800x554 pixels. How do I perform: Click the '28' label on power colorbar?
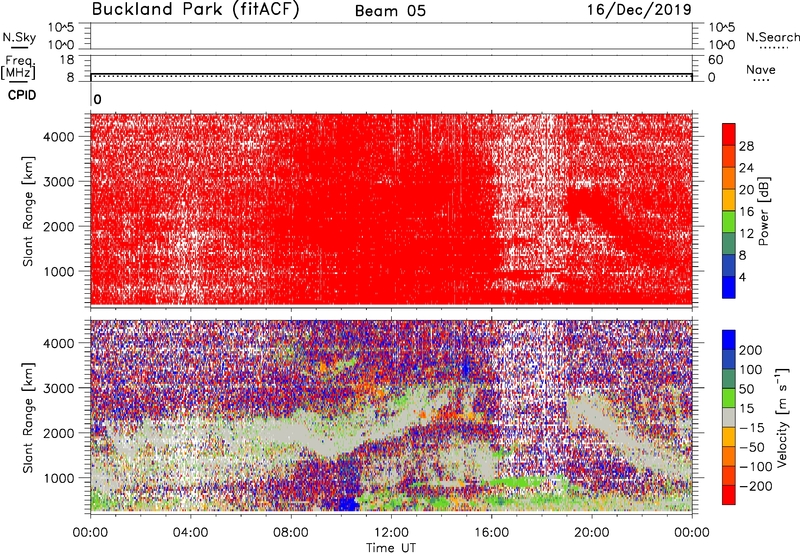pos(746,146)
